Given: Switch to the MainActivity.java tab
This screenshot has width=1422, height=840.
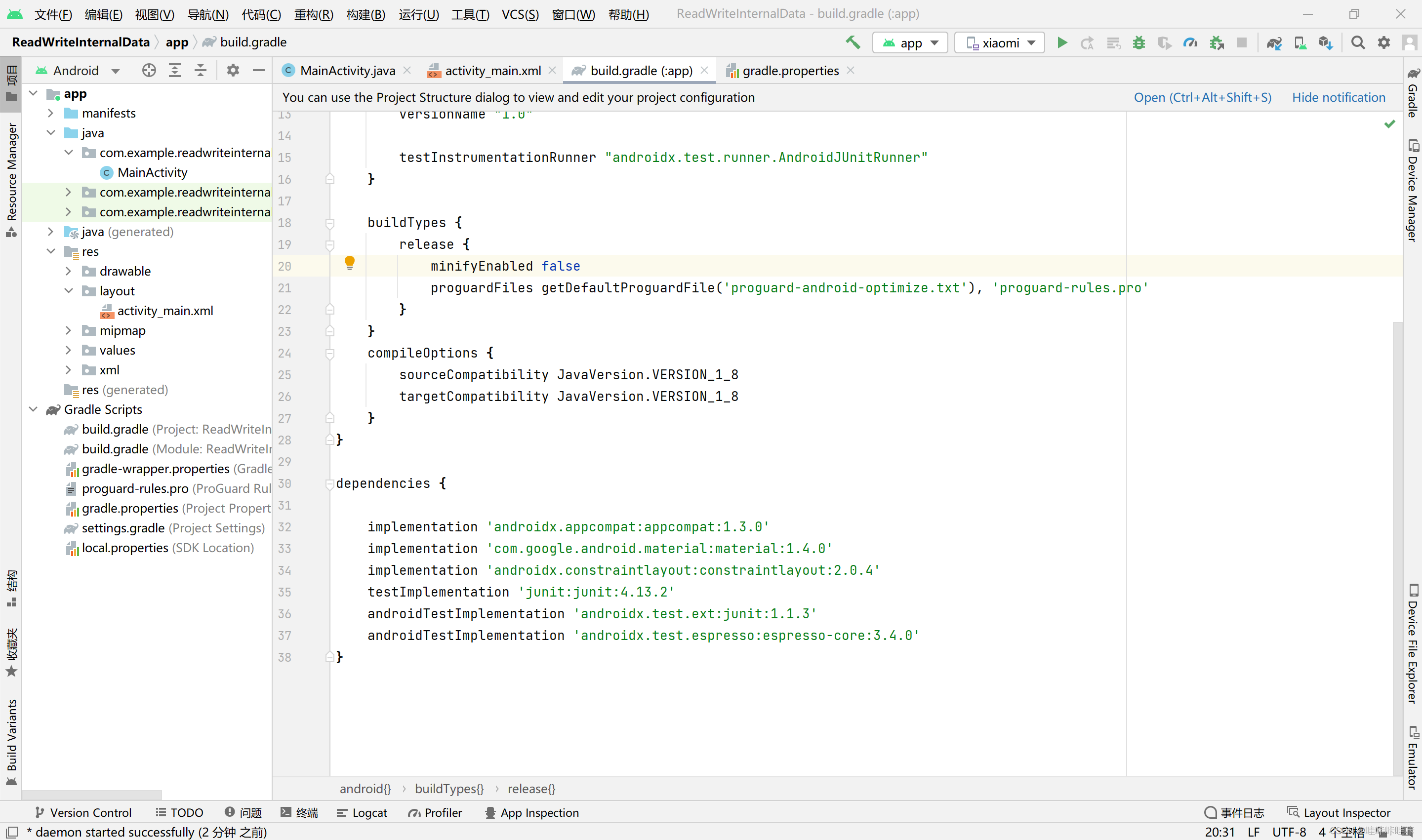Looking at the screenshot, I should [x=346, y=70].
